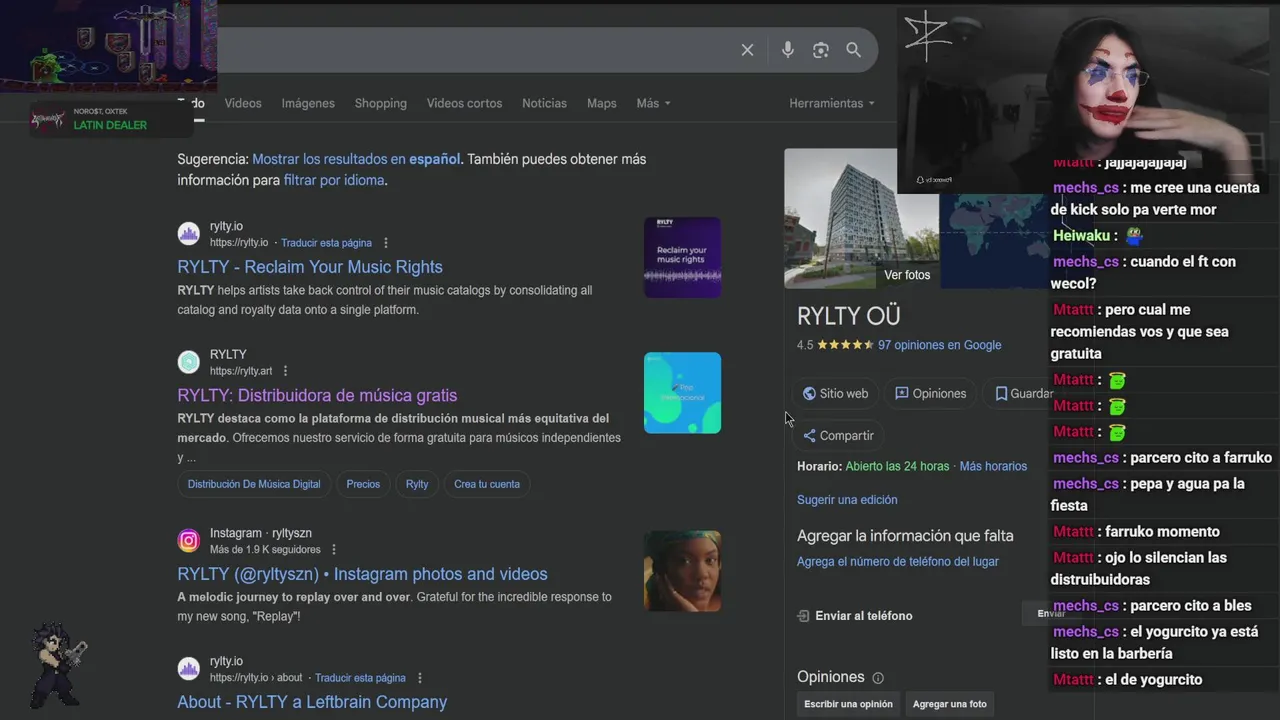Open RYLTY: Distribuidora de música gratis result

pyautogui.click(x=317, y=395)
